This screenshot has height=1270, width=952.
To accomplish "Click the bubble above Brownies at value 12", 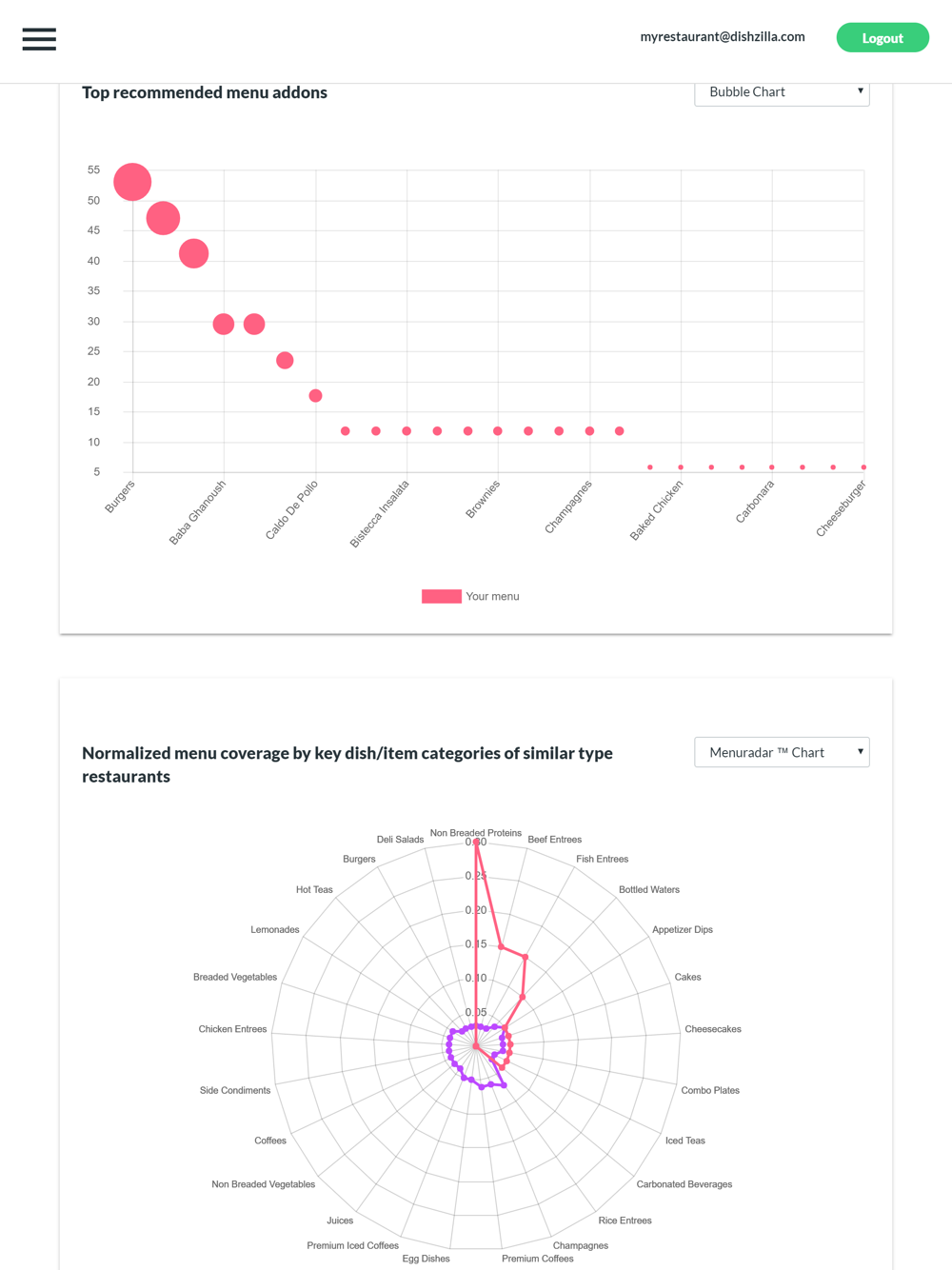I will point(498,431).
